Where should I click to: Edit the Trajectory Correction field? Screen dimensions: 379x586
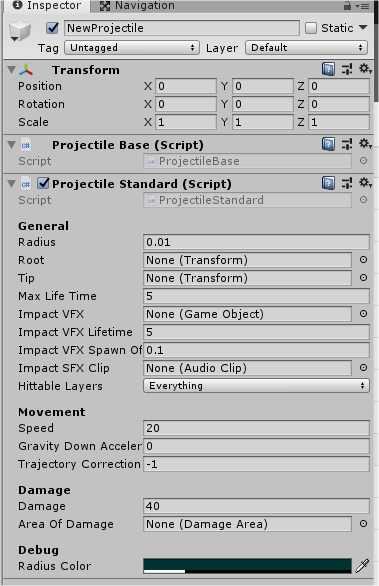256,464
